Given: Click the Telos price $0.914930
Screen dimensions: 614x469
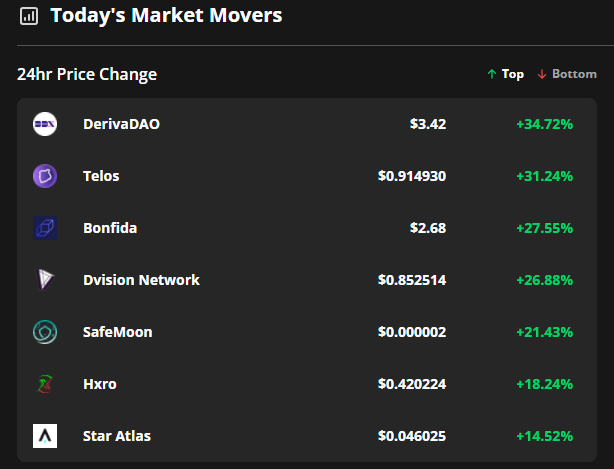Looking at the screenshot, I should coord(412,176).
